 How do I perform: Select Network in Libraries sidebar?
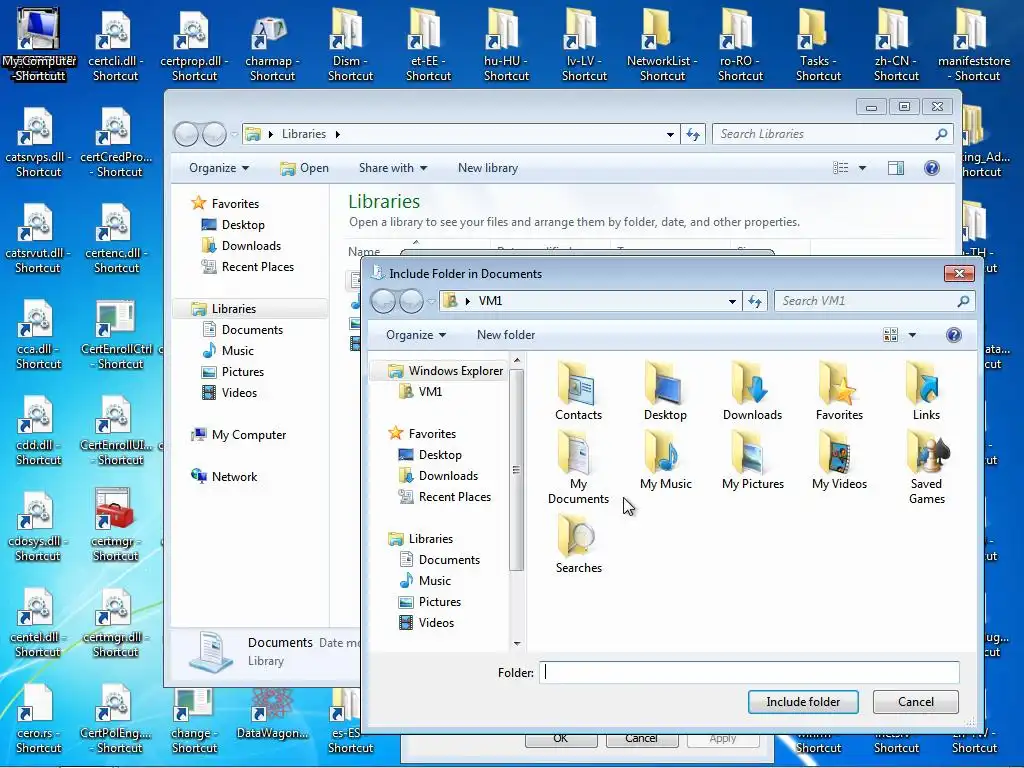coord(224,477)
